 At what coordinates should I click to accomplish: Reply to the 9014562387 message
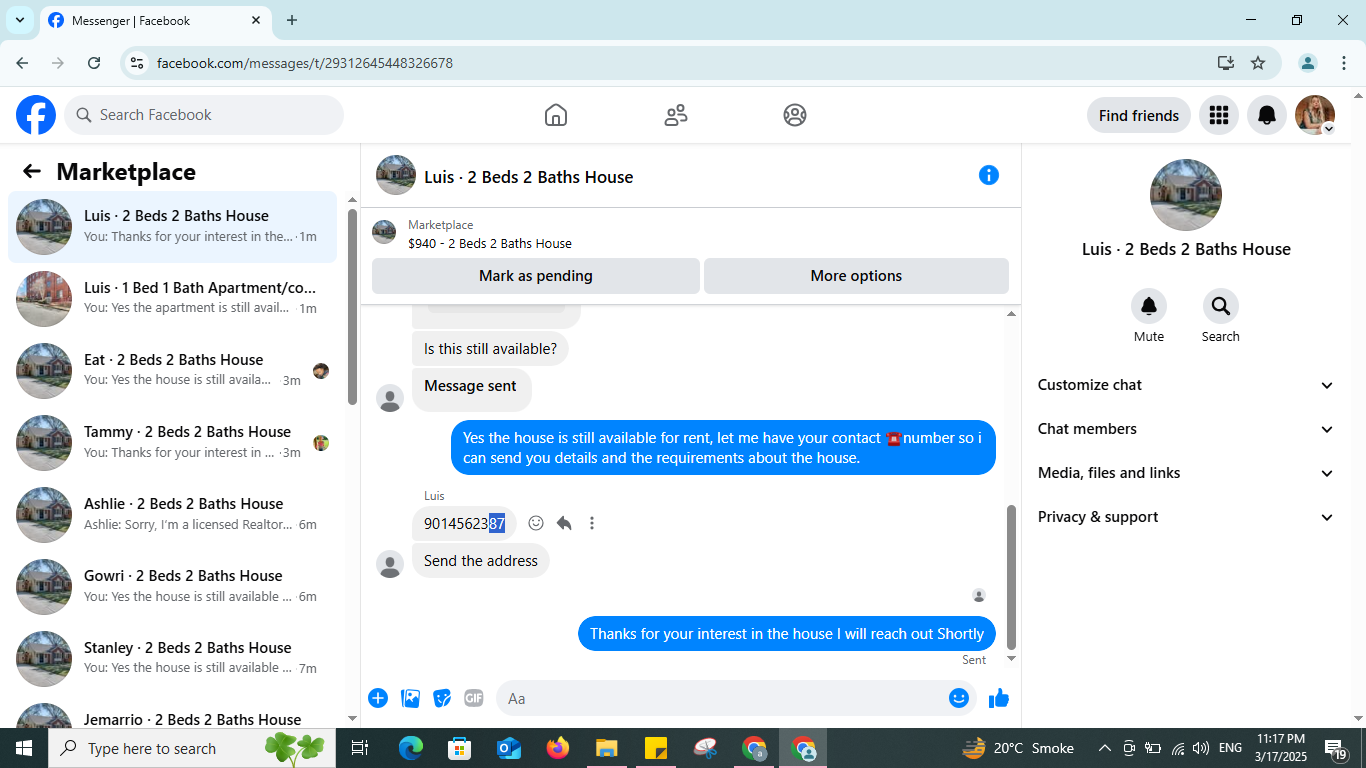(564, 523)
